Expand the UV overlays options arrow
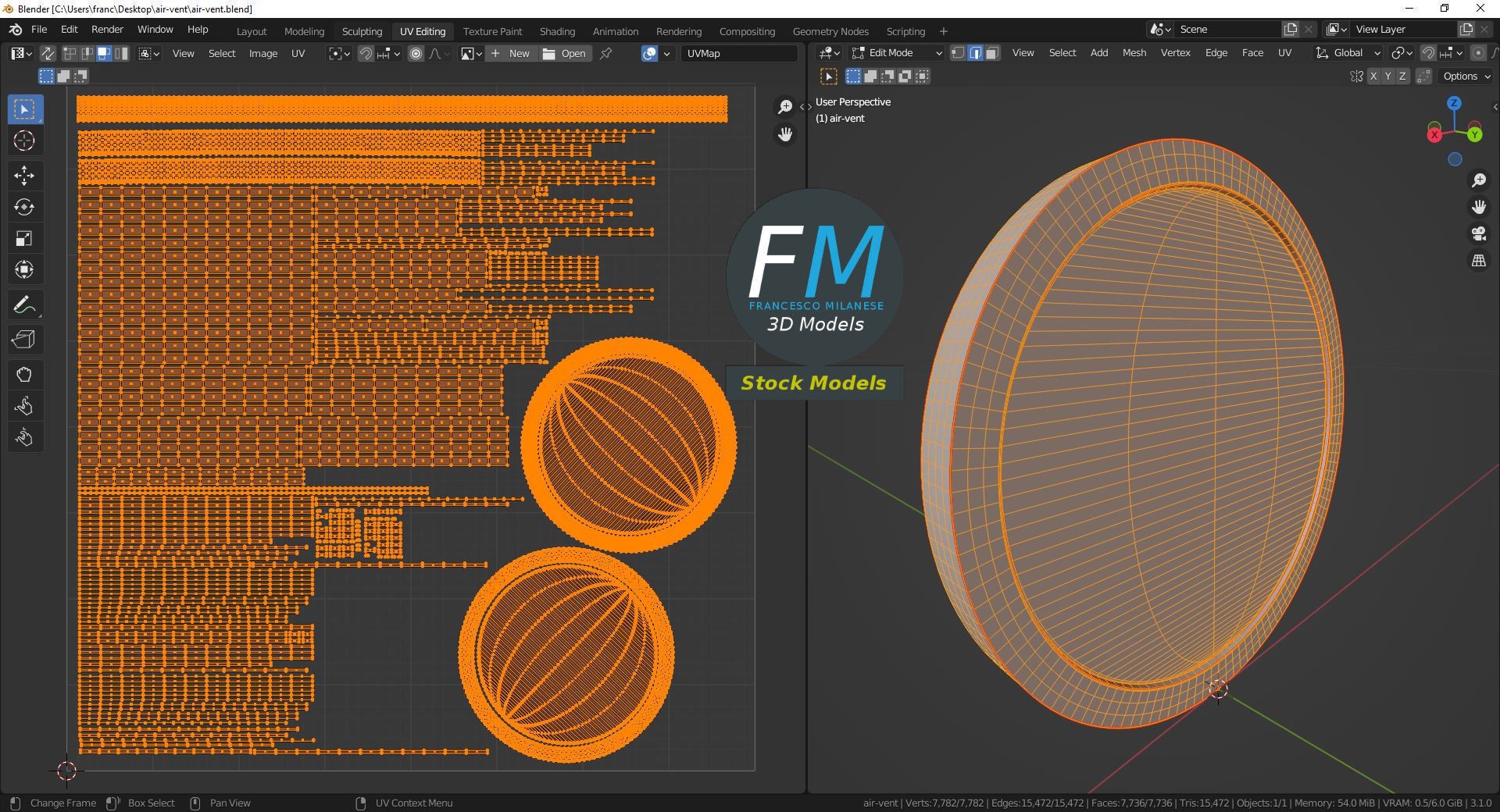This screenshot has height=812, width=1500. [x=666, y=53]
